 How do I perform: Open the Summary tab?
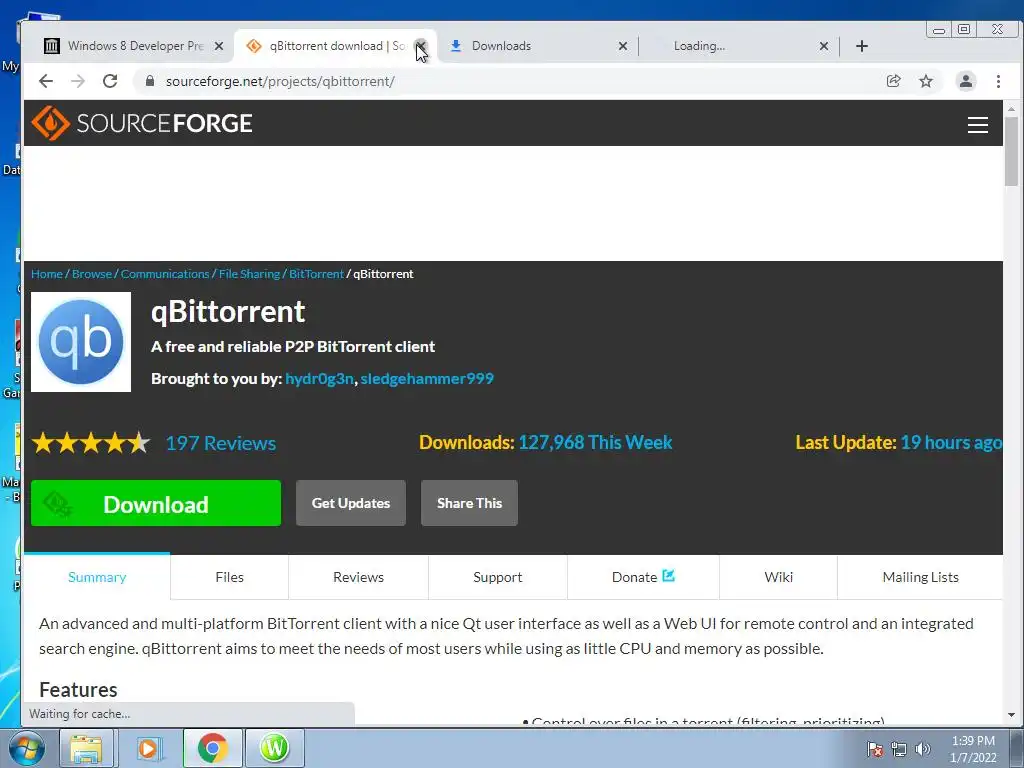pyautogui.click(x=97, y=577)
